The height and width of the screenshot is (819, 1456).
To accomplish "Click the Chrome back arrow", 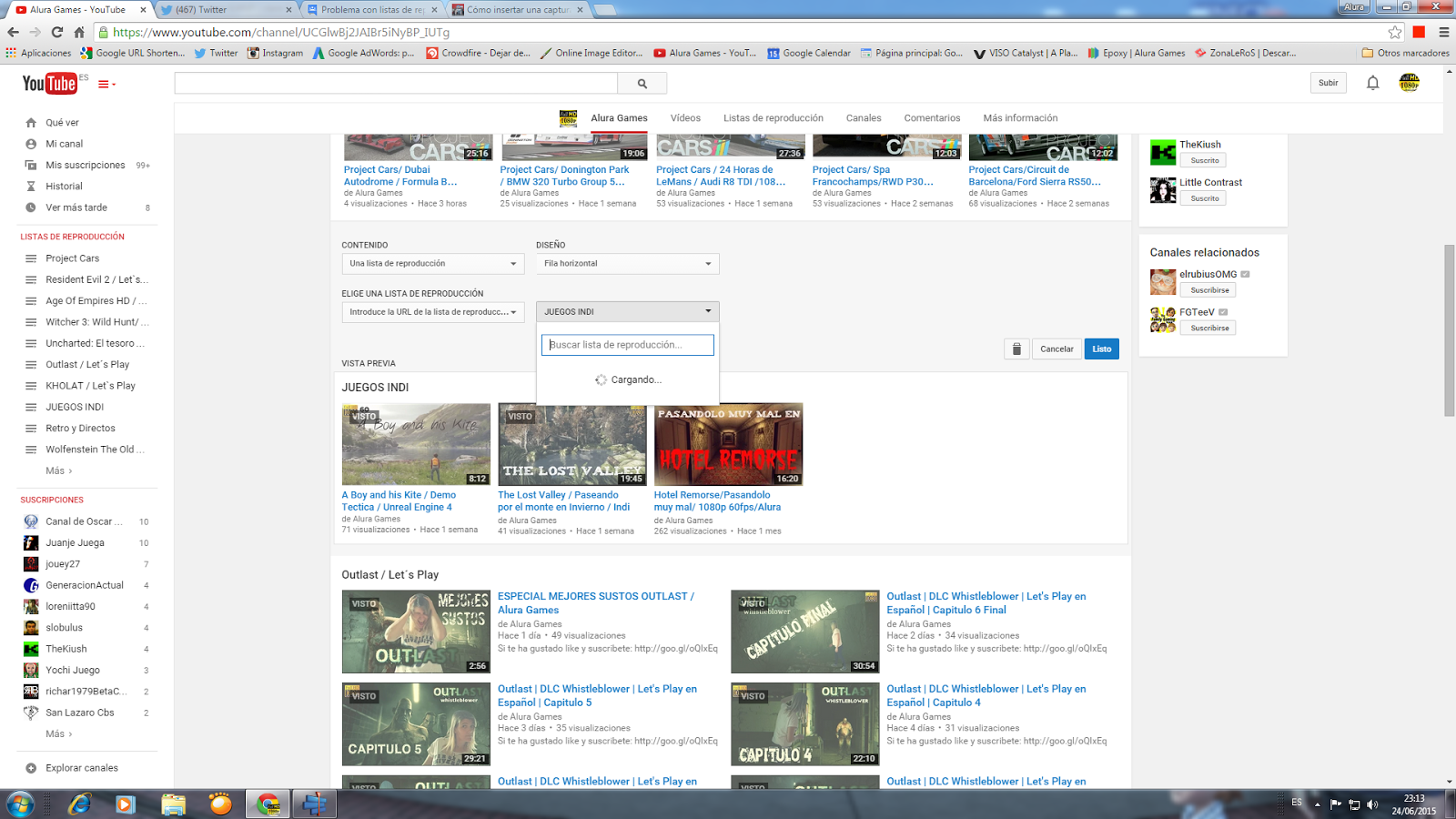I will tap(13, 32).
